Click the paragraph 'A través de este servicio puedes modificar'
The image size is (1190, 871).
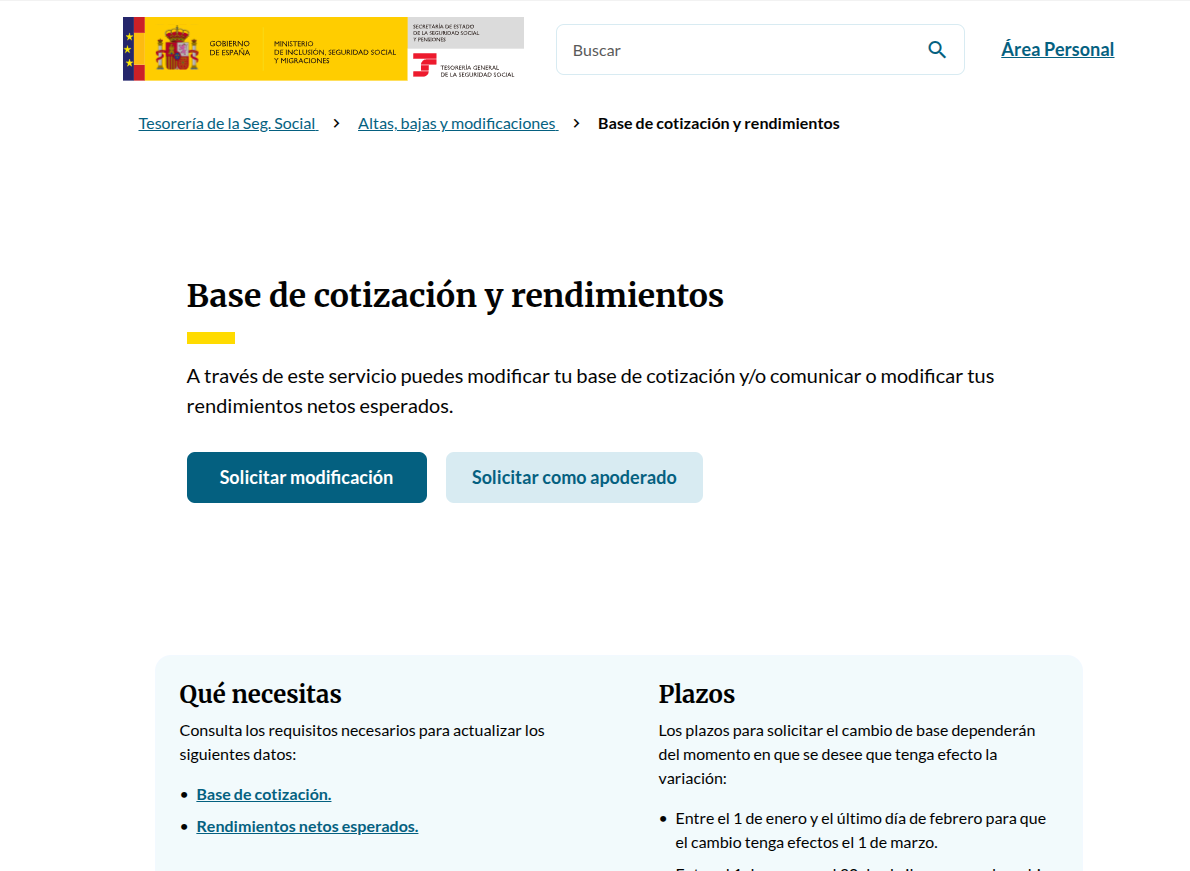coord(590,391)
